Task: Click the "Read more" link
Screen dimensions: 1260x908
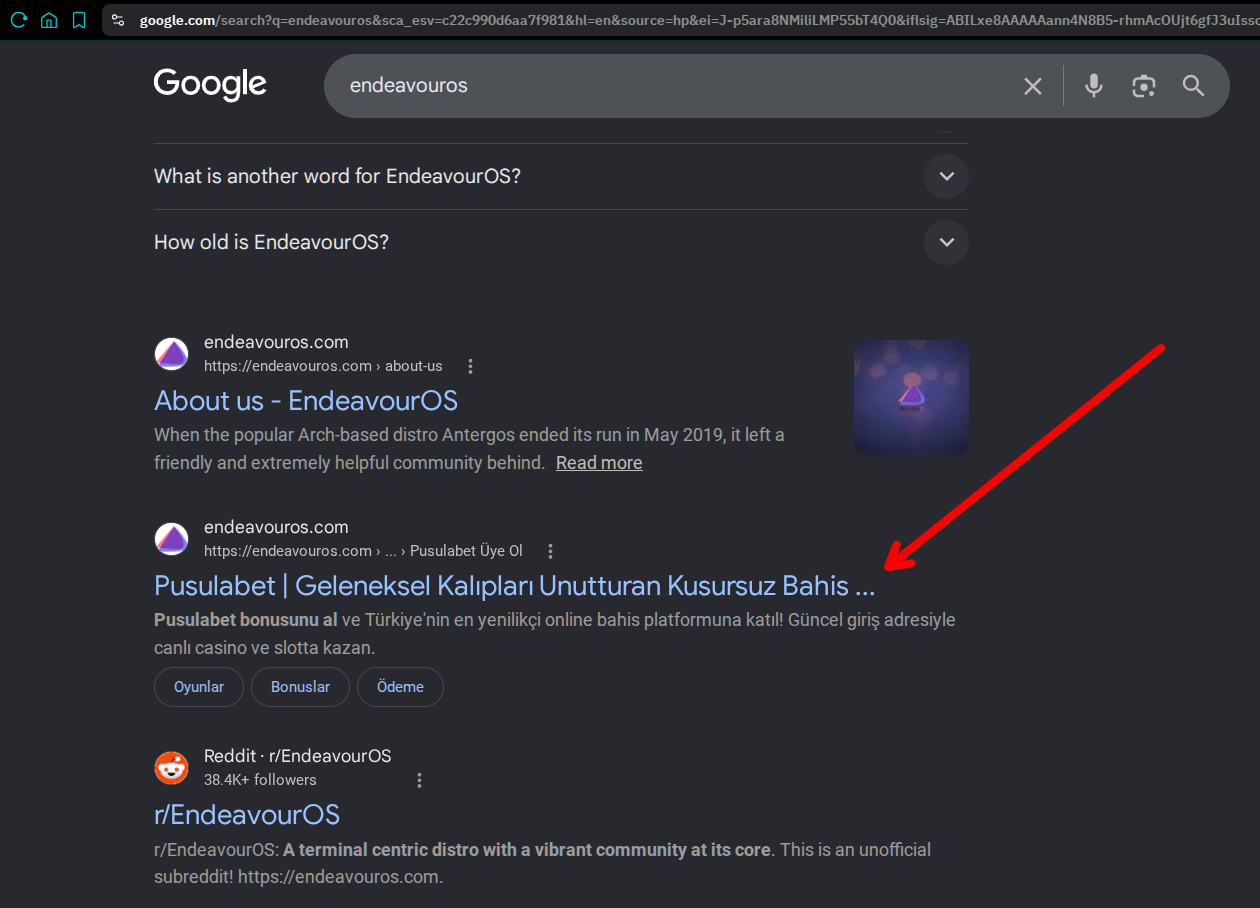Action: click(599, 463)
